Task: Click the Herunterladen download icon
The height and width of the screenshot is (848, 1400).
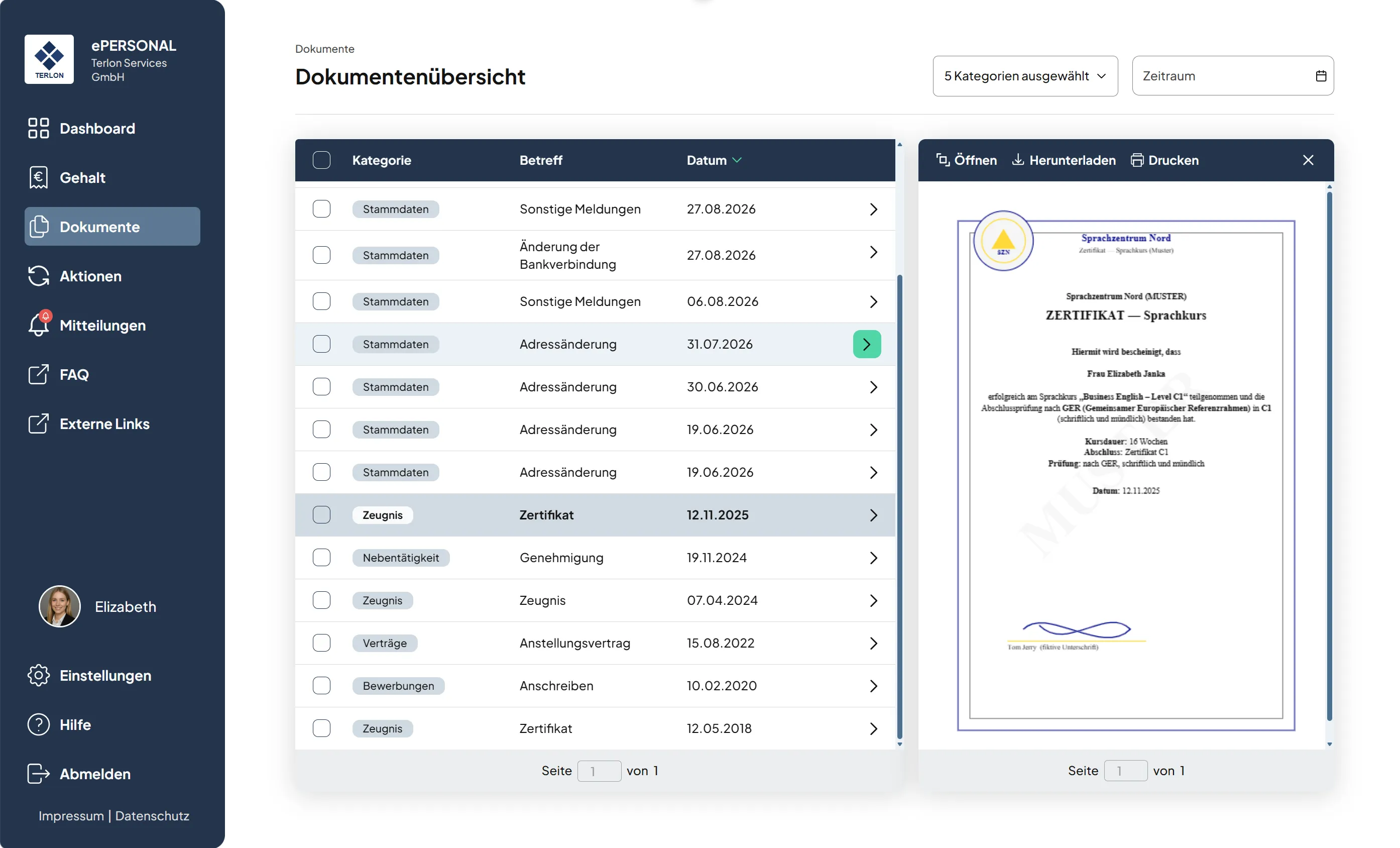Action: [1018, 160]
